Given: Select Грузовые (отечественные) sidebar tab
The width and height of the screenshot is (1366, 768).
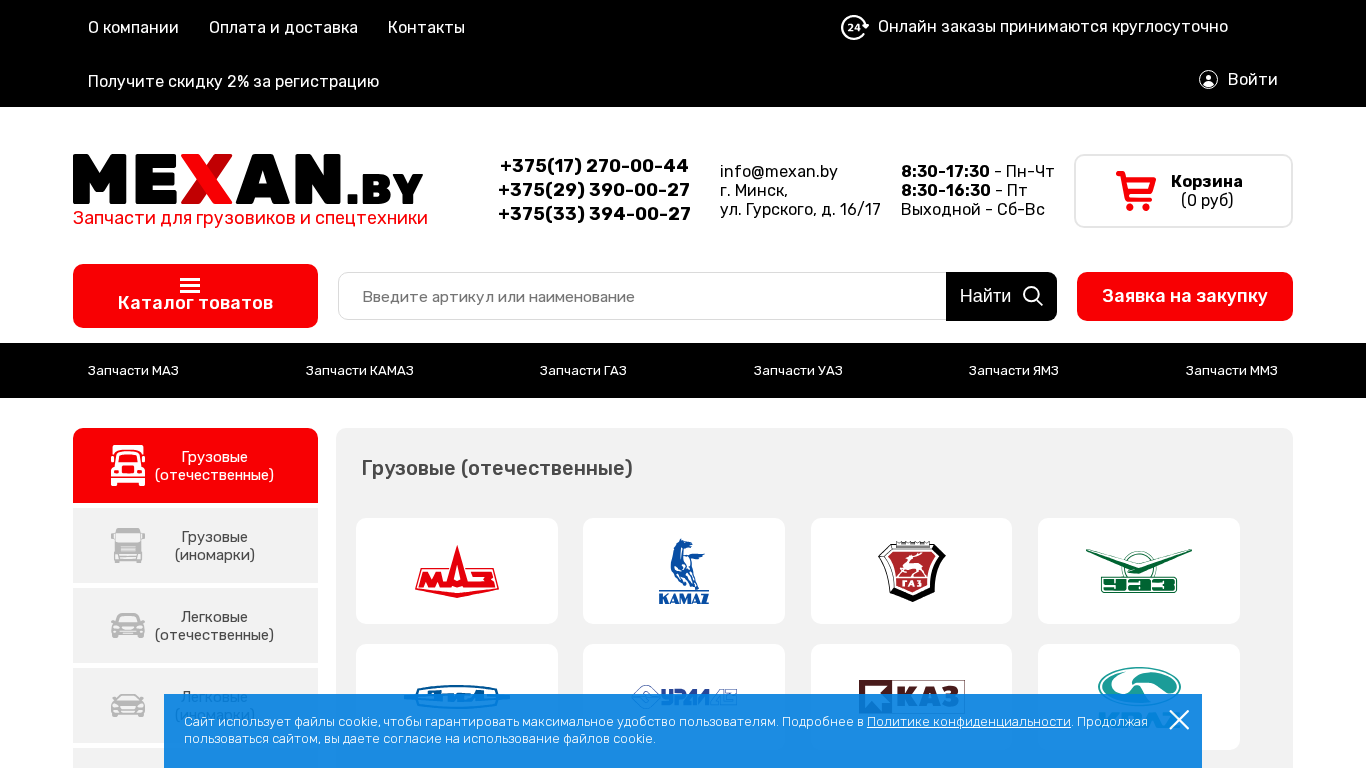Looking at the screenshot, I should 195,466.
